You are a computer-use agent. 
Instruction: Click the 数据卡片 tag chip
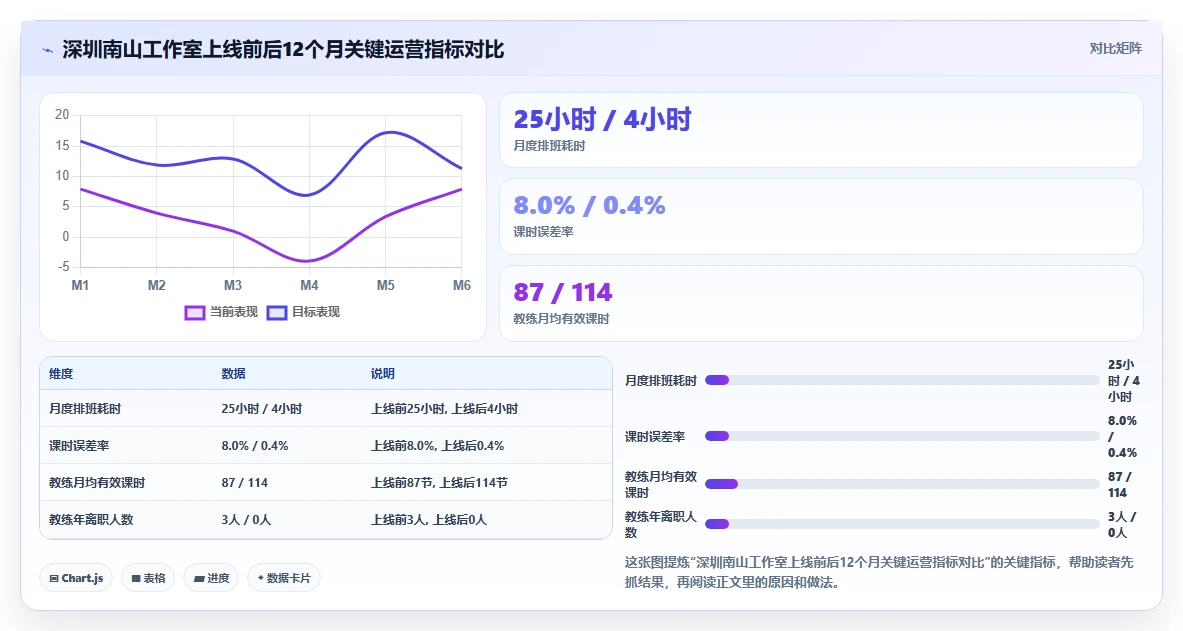pos(284,578)
